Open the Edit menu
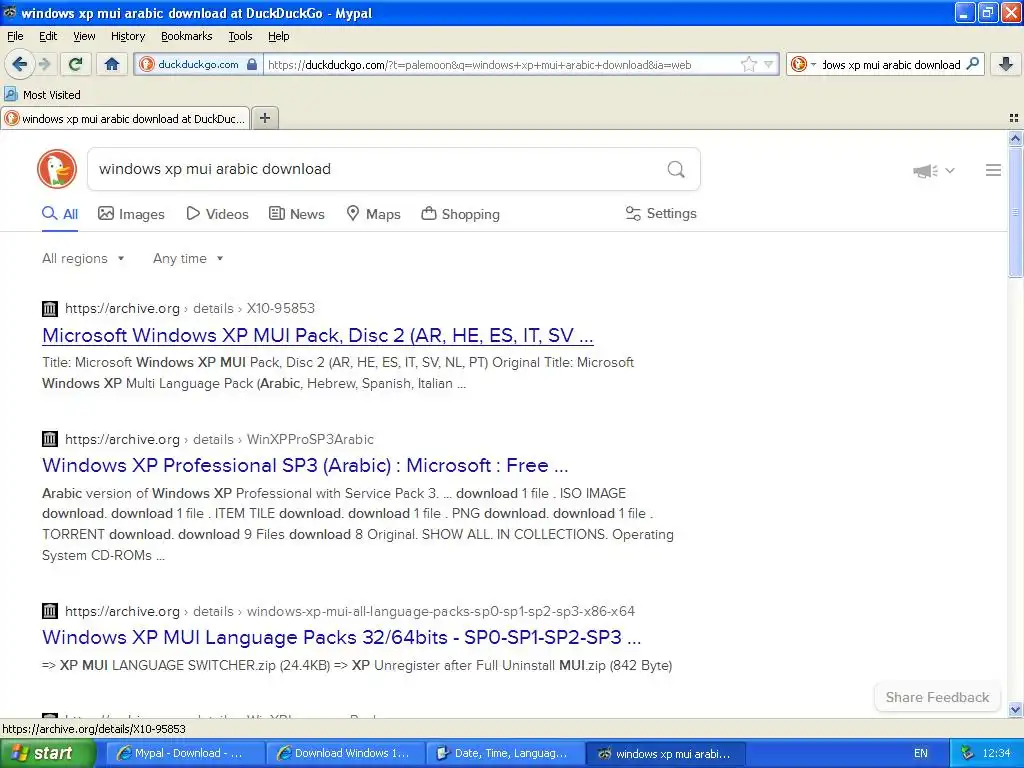The height and width of the screenshot is (768, 1024). click(x=48, y=36)
